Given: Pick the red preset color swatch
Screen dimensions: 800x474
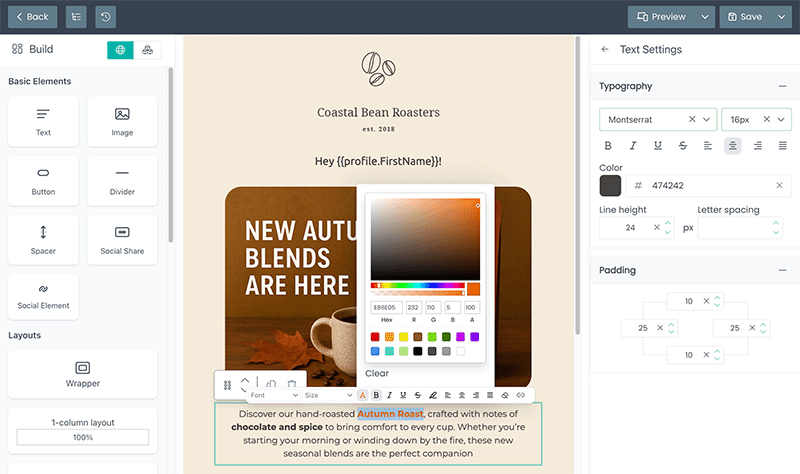Looking at the screenshot, I should tap(375, 337).
